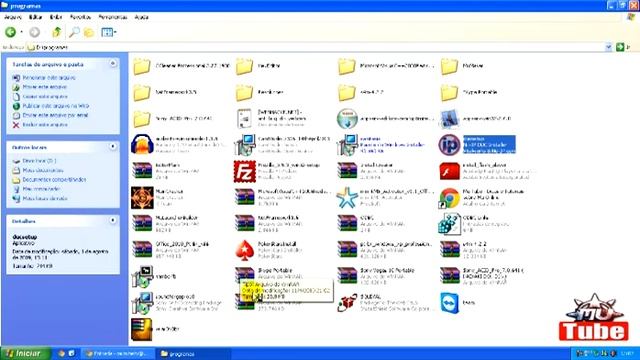Image resolution: width=640 pixels, height=360 pixels.
Task: Select the red gift box installer icon
Action: pyautogui.click(x=347, y=303)
